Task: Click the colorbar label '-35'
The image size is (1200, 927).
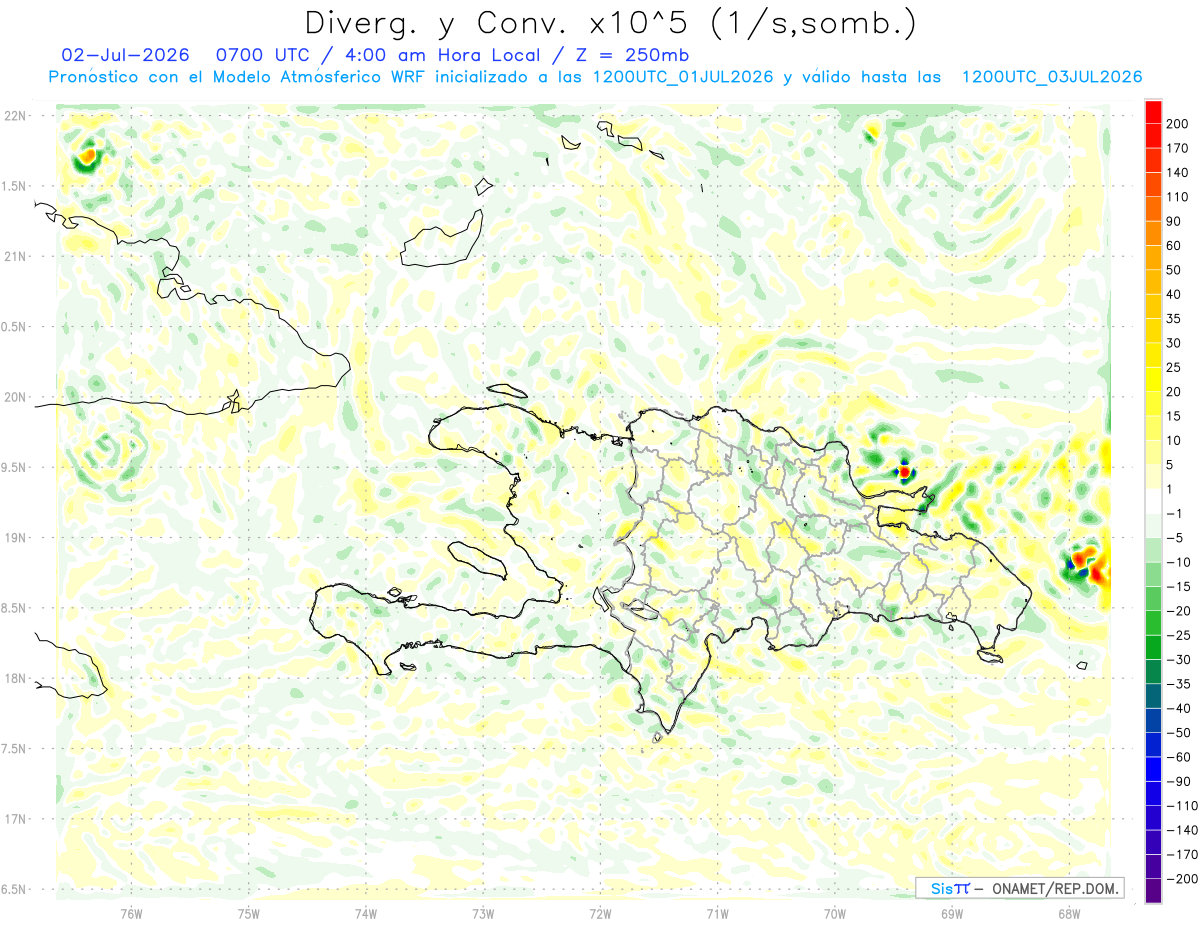Action: 1177,684
